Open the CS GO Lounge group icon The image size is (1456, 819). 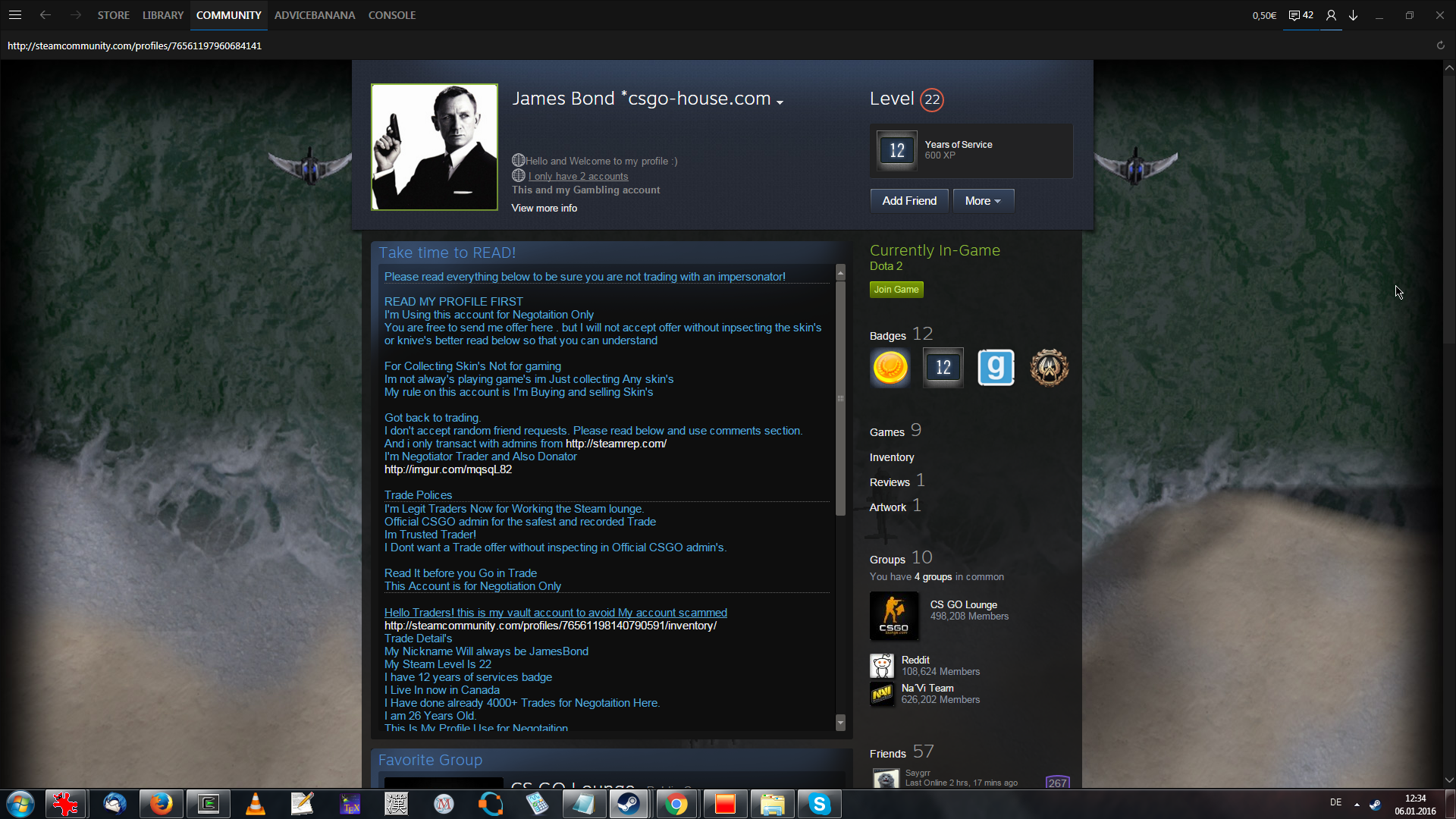[893, 616]
